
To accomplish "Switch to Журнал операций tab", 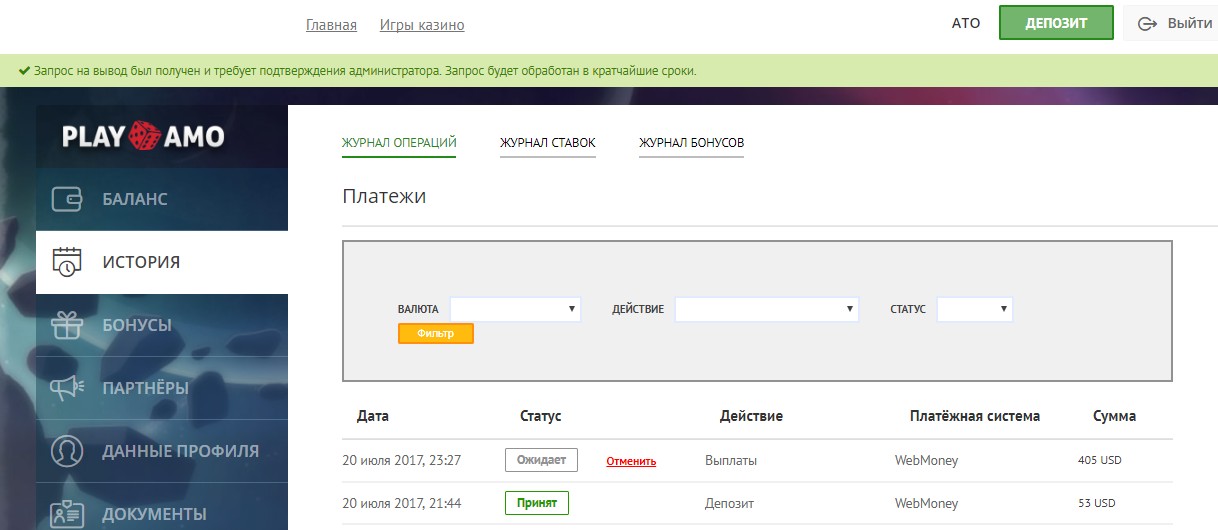I will (399, 143).
